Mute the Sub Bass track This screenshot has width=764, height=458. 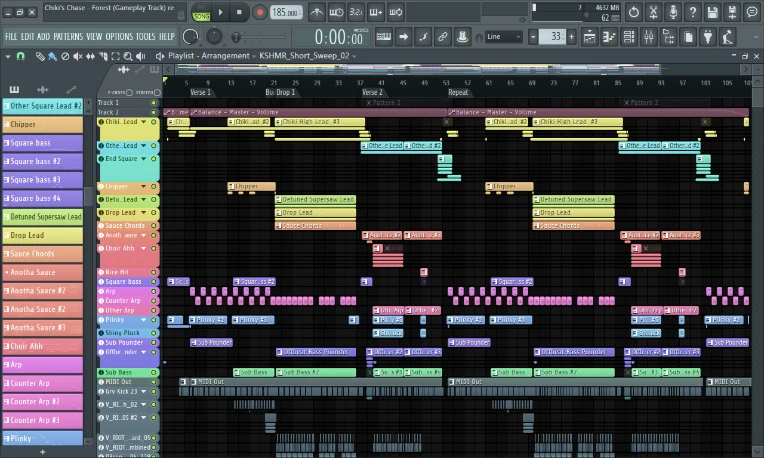153,373
